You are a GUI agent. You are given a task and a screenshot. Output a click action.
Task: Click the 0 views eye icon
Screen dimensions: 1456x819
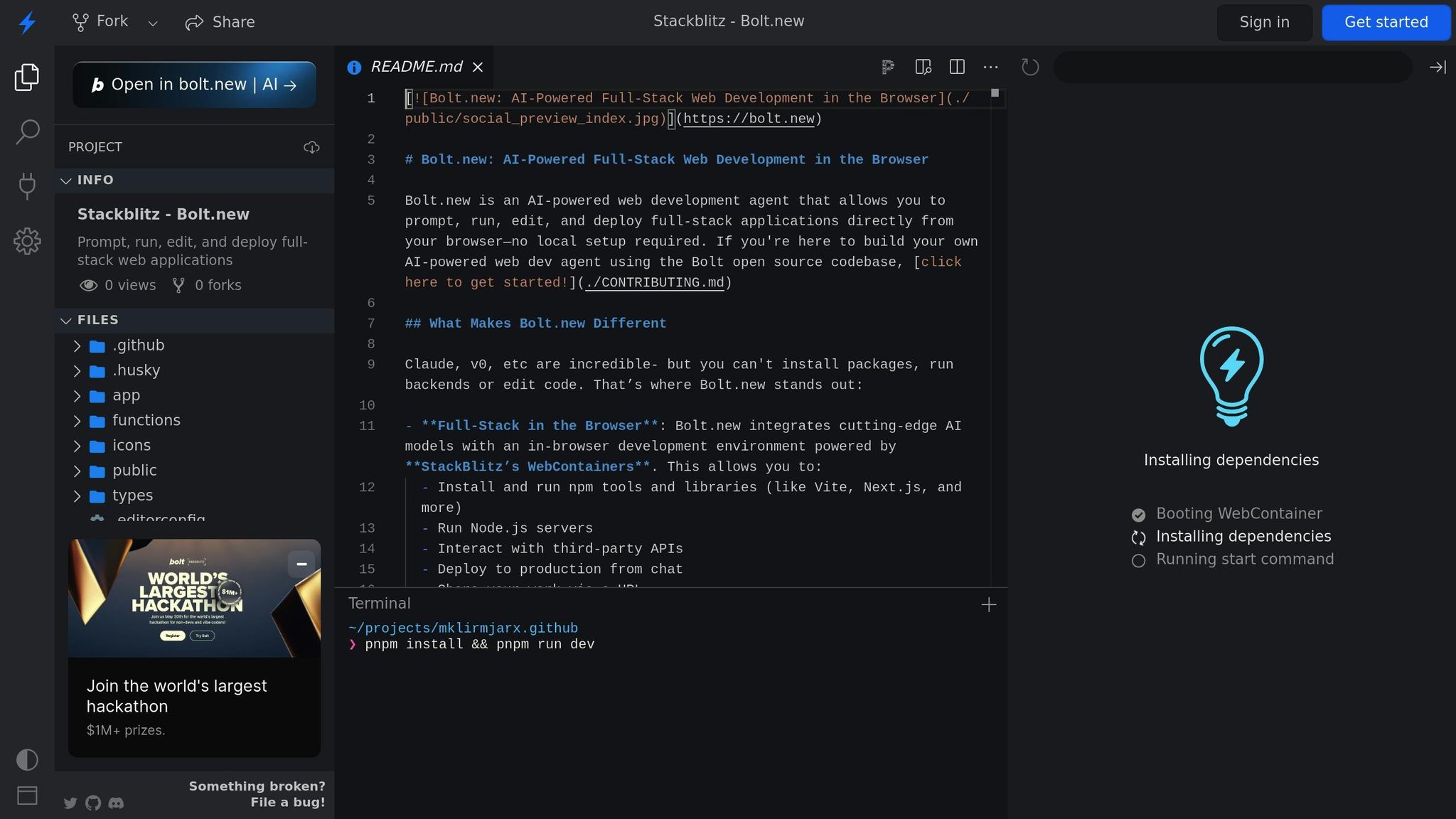88,286
